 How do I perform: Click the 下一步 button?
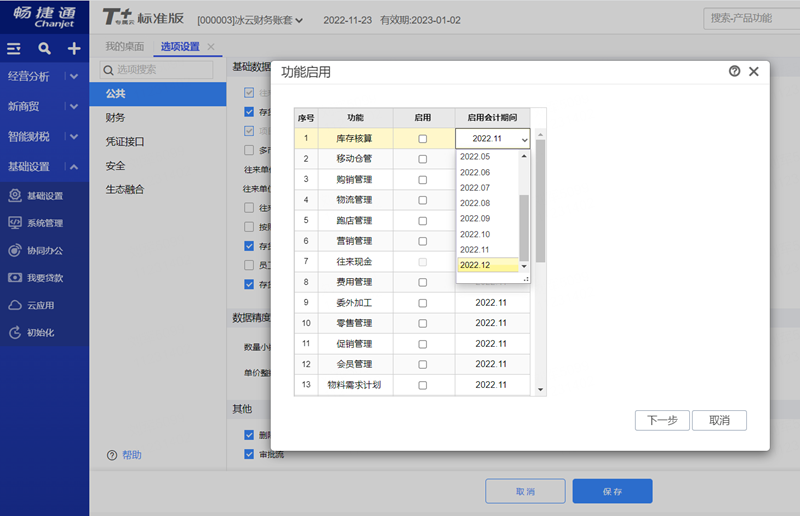(662, 421)
